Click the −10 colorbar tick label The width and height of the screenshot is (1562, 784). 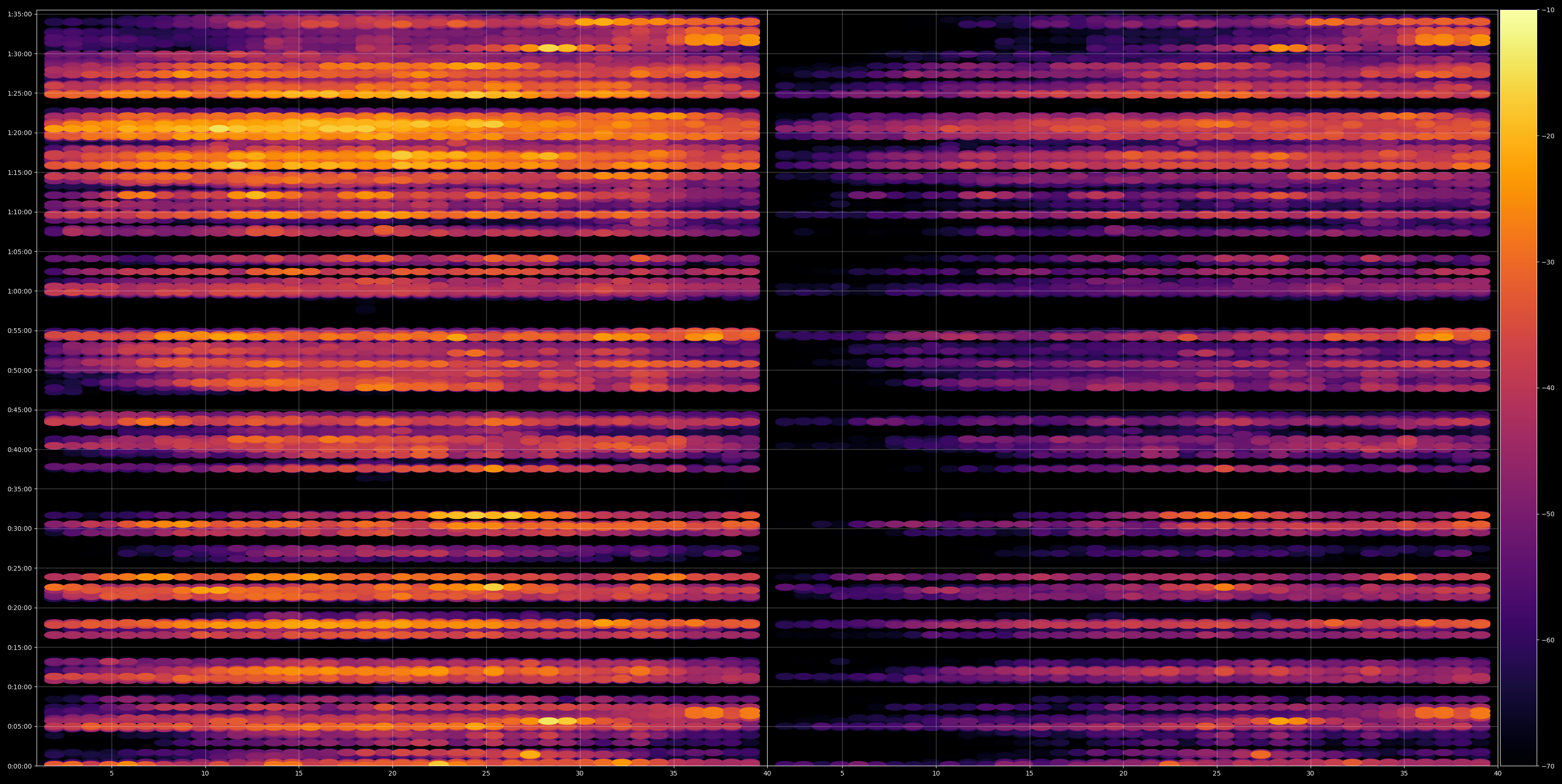(1548, 10)
